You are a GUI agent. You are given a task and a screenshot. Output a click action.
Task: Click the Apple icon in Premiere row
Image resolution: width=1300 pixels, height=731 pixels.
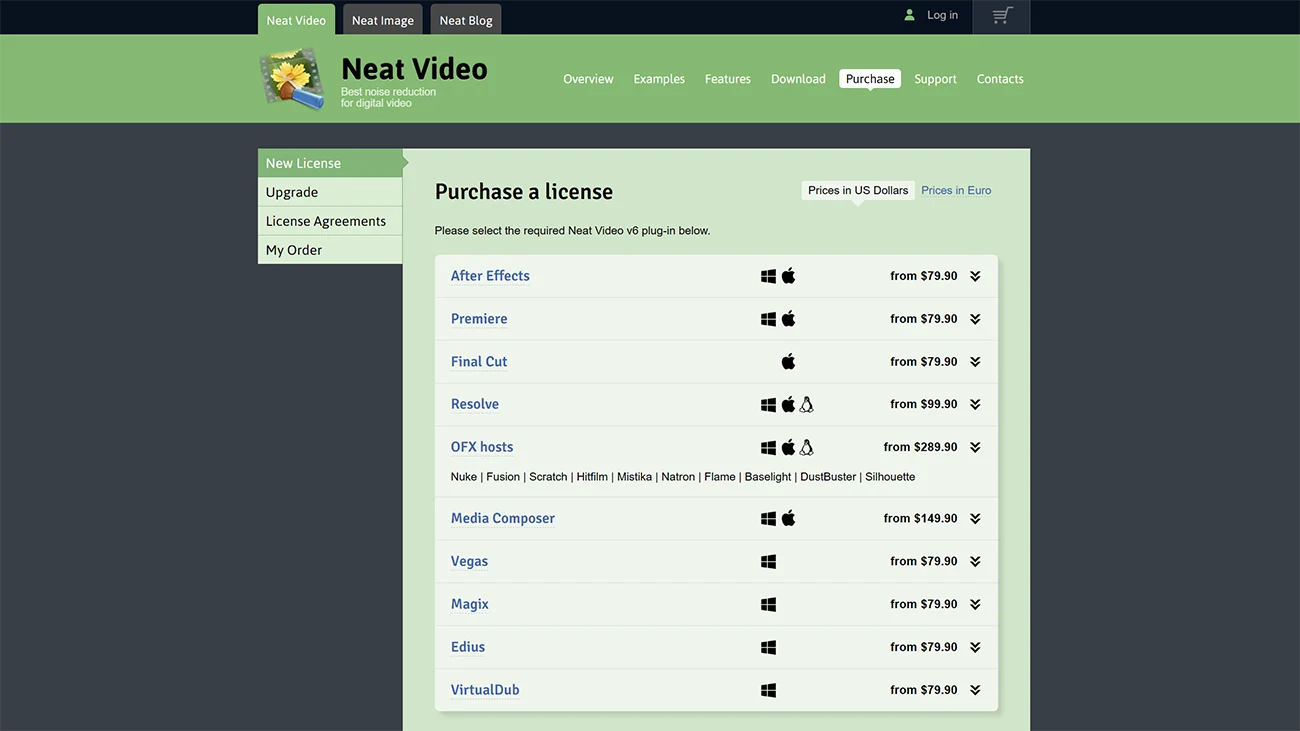(x=788, y=318)
